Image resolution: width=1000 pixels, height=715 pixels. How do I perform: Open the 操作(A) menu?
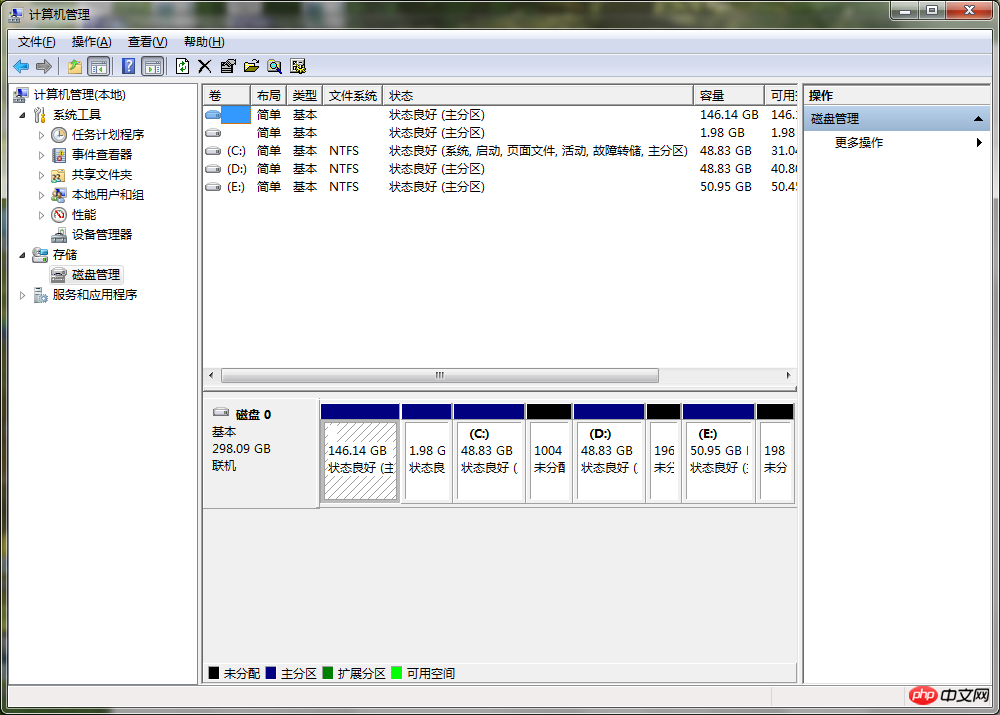point(91,42)
